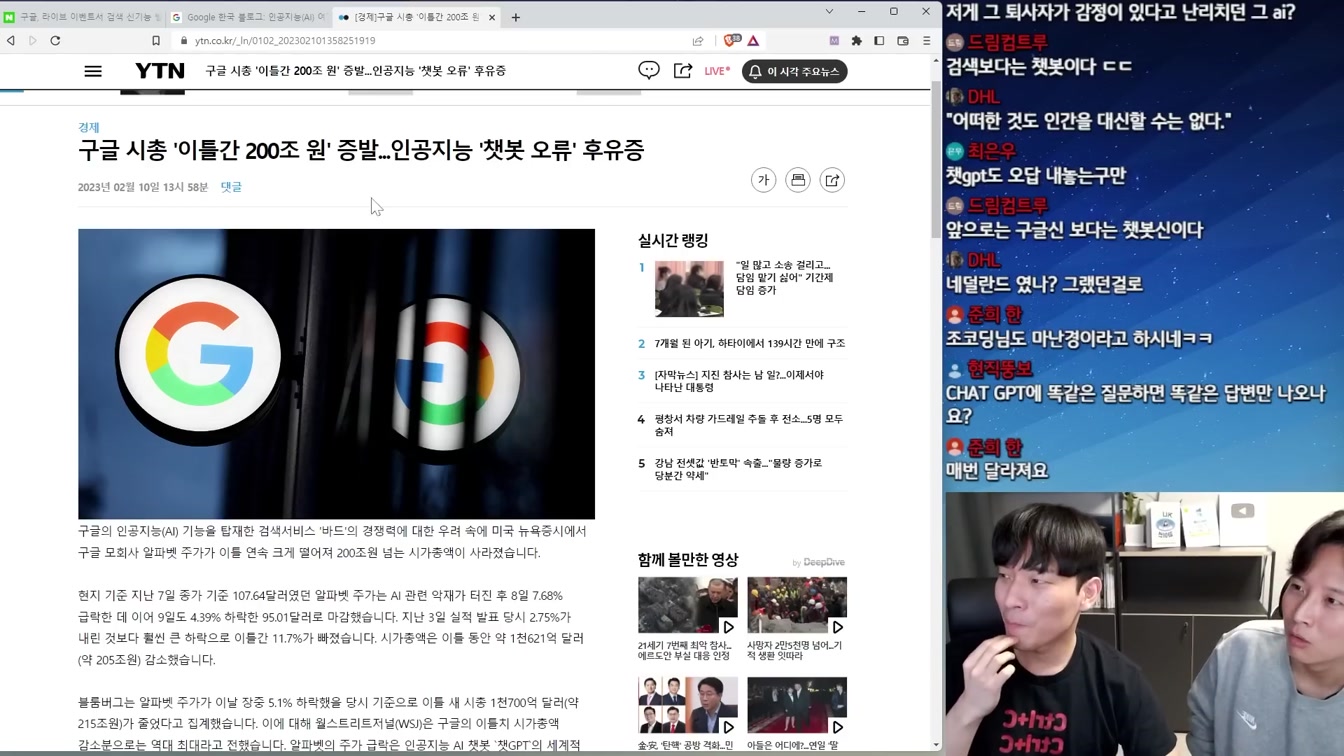Open the extensions puzzle icon
This screenshot has height=756, width=1344.
click(857, 41)
